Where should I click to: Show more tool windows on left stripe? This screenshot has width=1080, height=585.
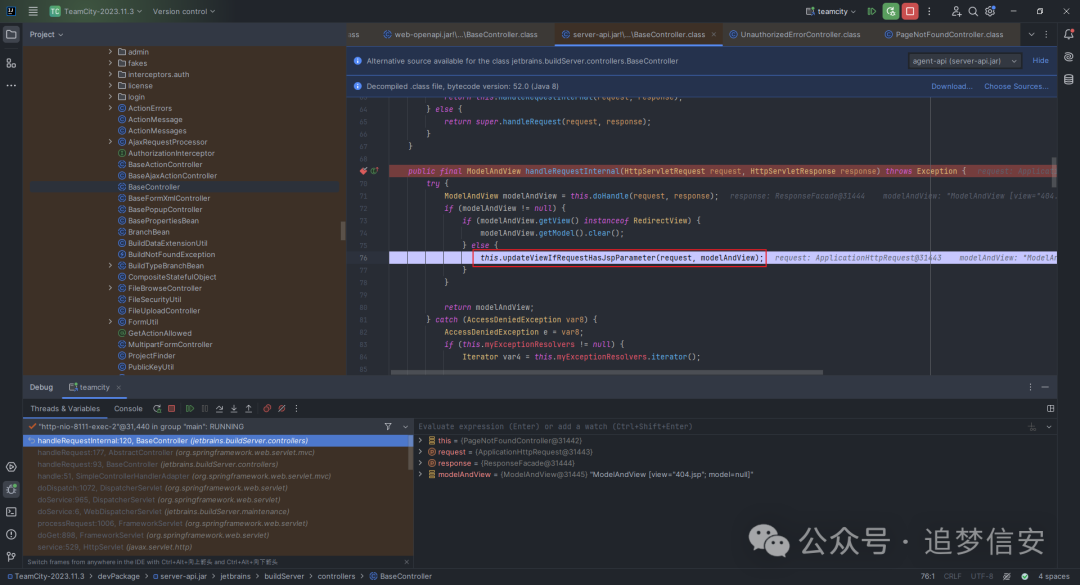pos(11,85)
